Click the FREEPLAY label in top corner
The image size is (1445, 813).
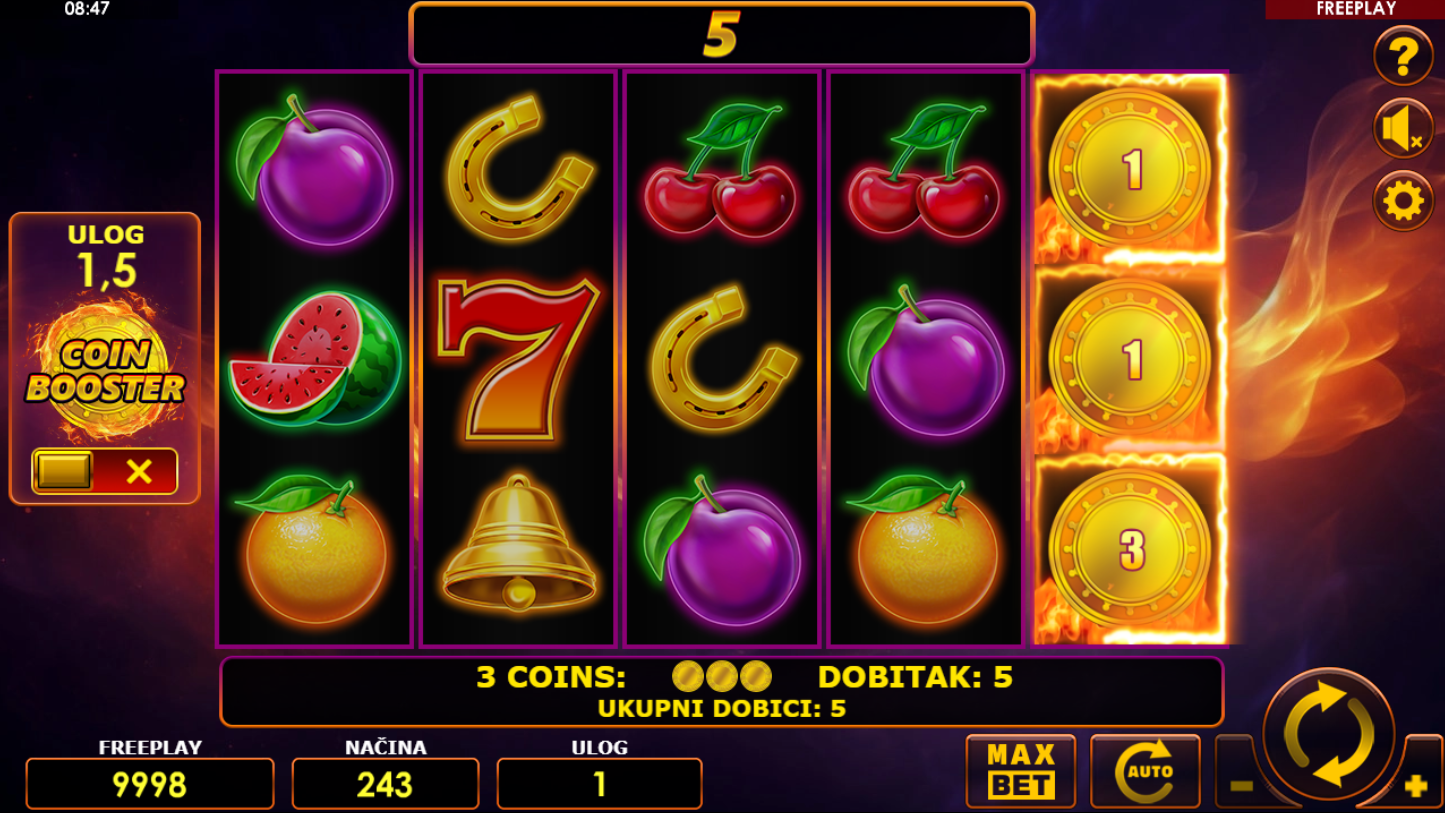coord(1355,9)
